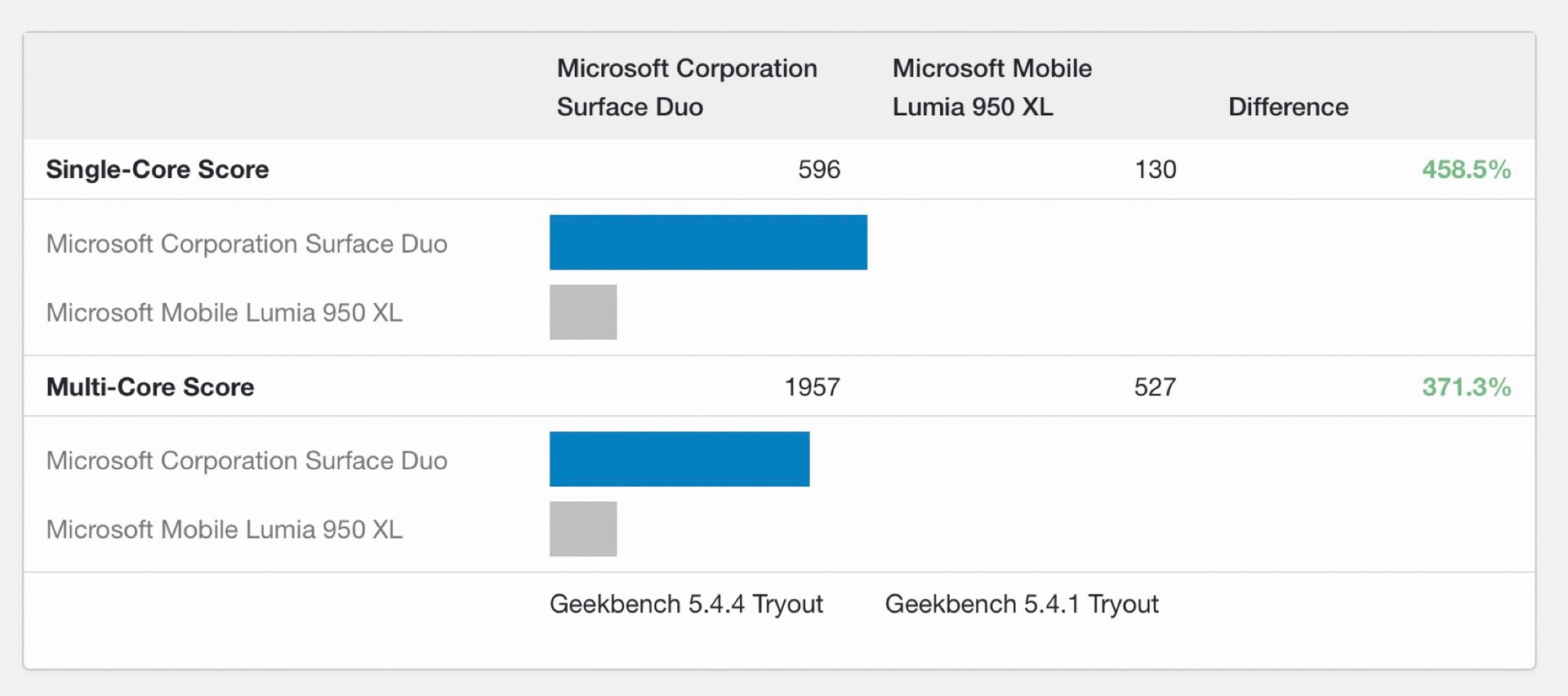
Task: Click Surface Duo label under Multi-Core Score
Action: pyautogui.click(x=247, y=461)
